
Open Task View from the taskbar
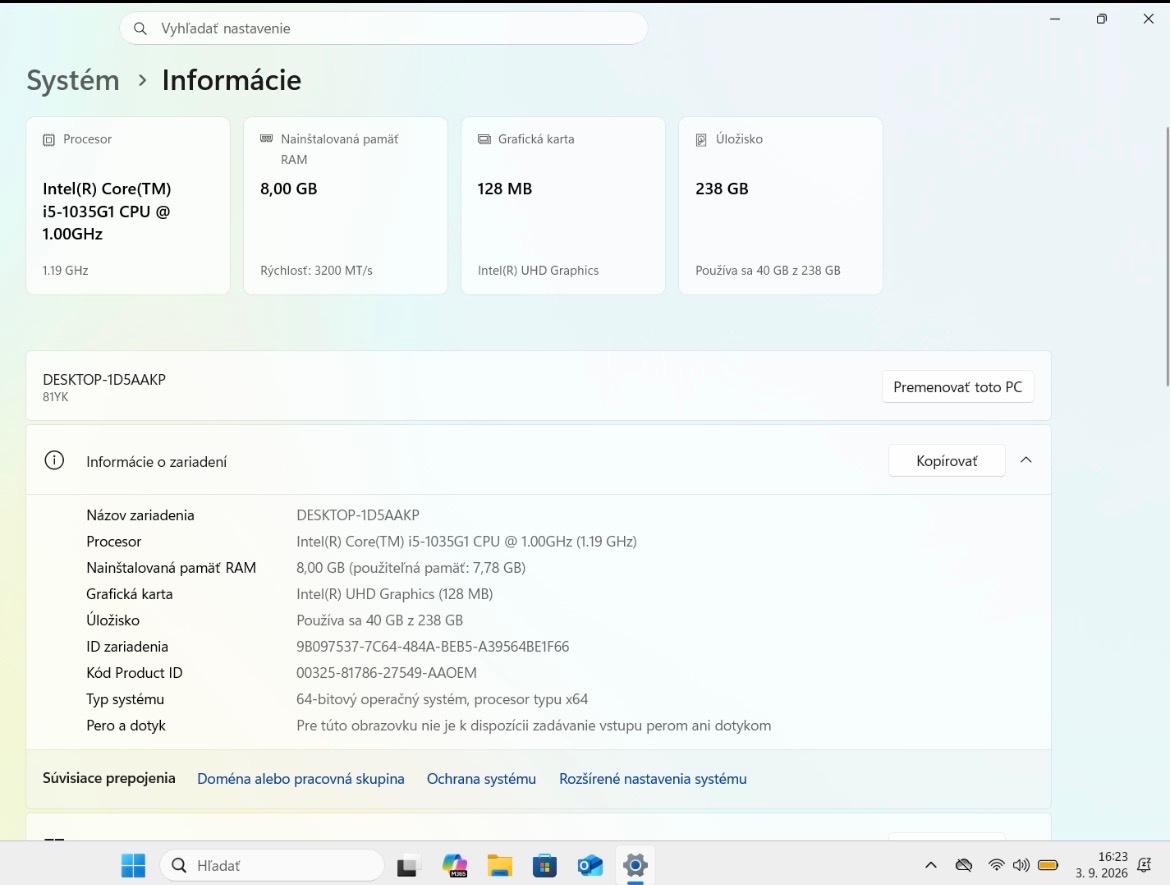tap(407, 866)
